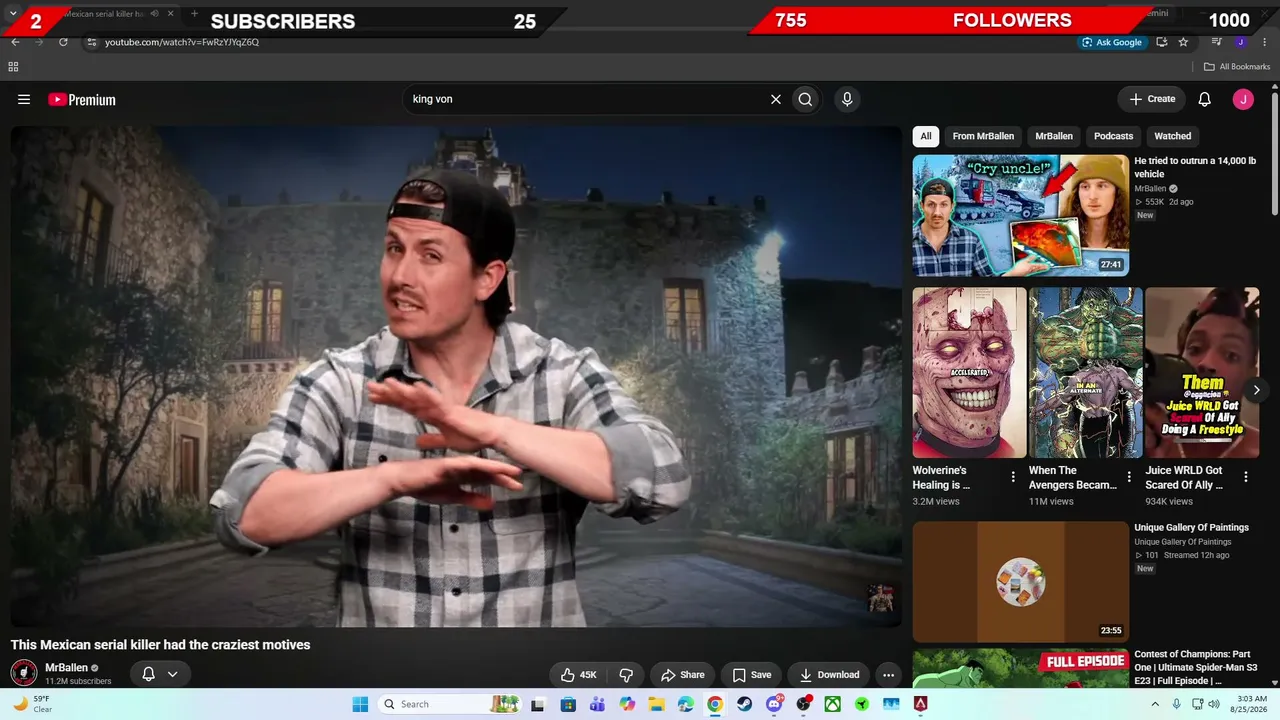Download the video
The image size is (1280, 720).
(x=829, y=675)
